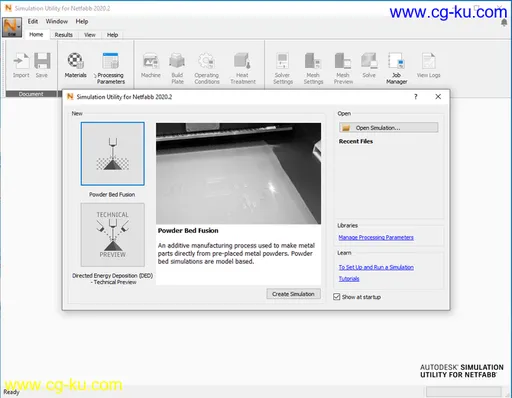Click the Open Simulation... button
Screen dimensions: 512x398
[x=389, y=128]
